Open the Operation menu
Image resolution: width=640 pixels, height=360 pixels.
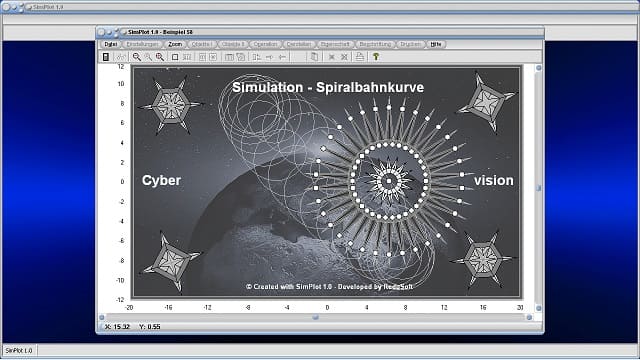pos(265,44)
